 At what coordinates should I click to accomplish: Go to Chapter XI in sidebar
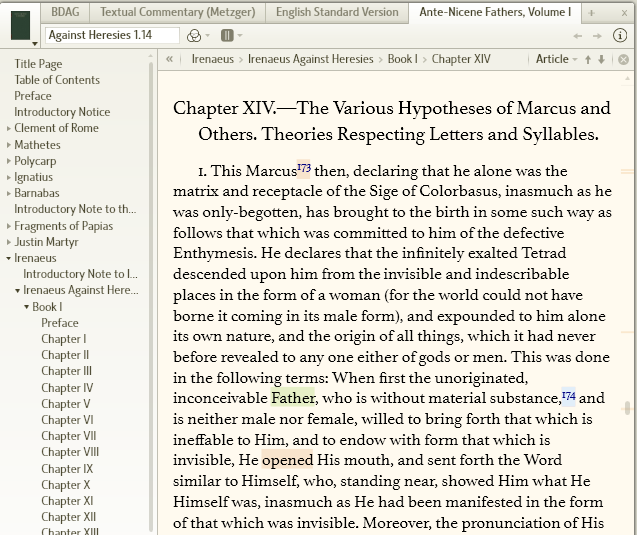(x=67, y=501)
